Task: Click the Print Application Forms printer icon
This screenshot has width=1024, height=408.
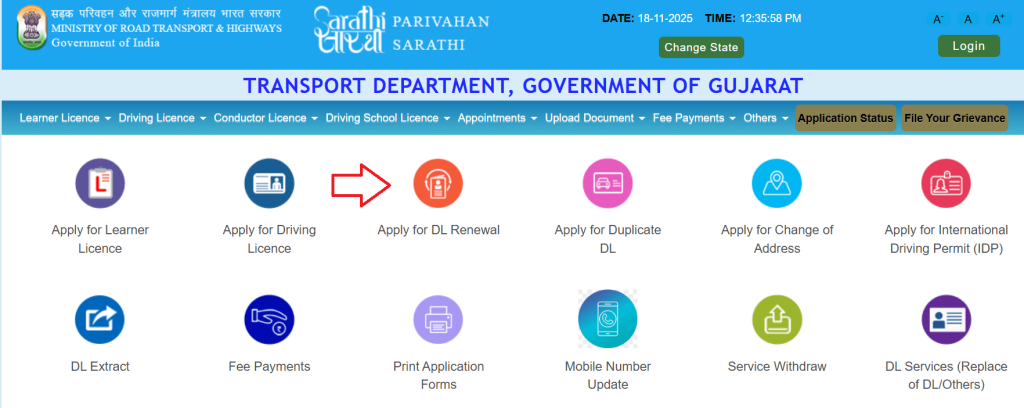Action: click(x=438, y=320)
